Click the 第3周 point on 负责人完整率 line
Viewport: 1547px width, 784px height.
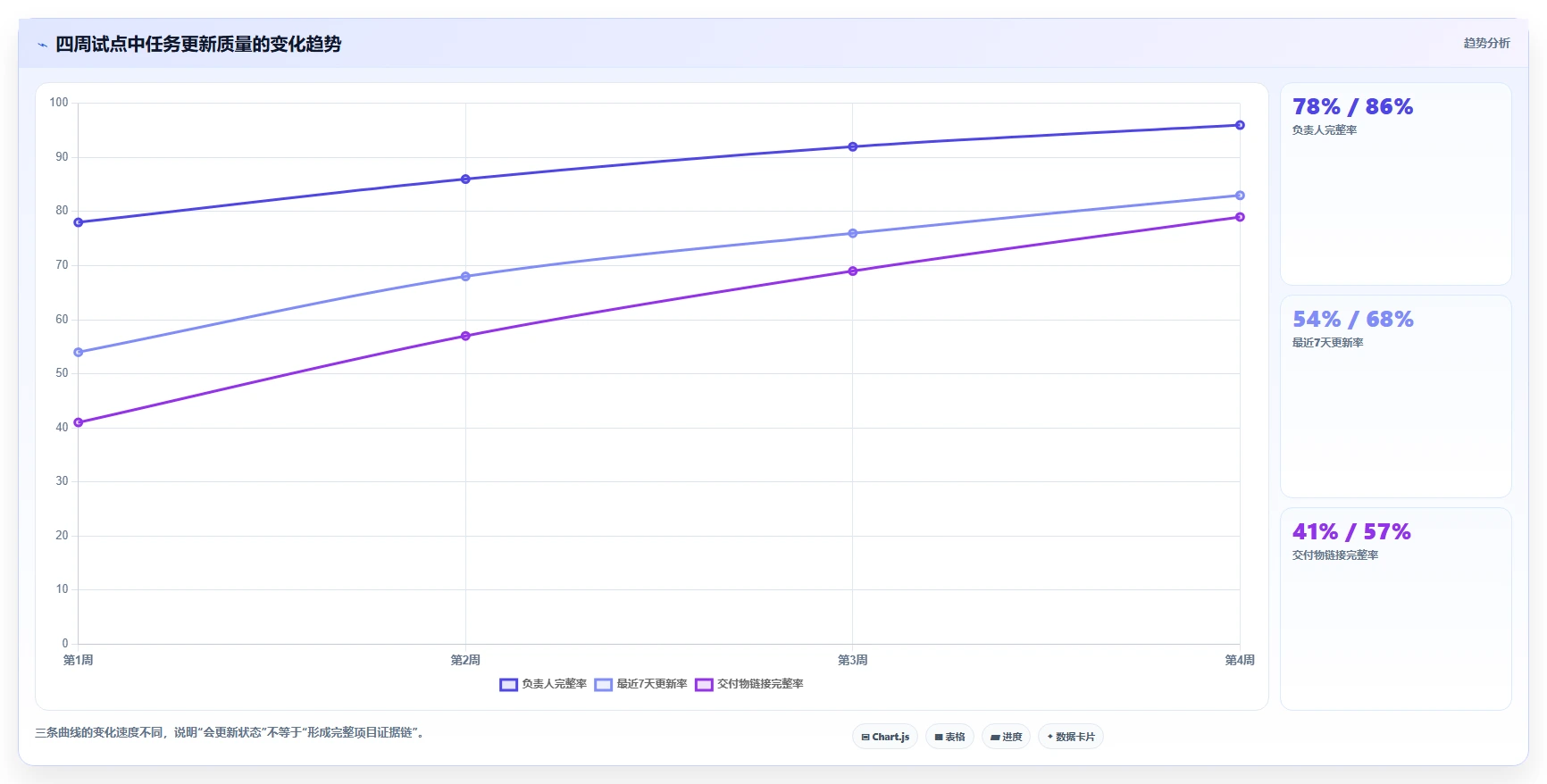click(x=852, y=146)
